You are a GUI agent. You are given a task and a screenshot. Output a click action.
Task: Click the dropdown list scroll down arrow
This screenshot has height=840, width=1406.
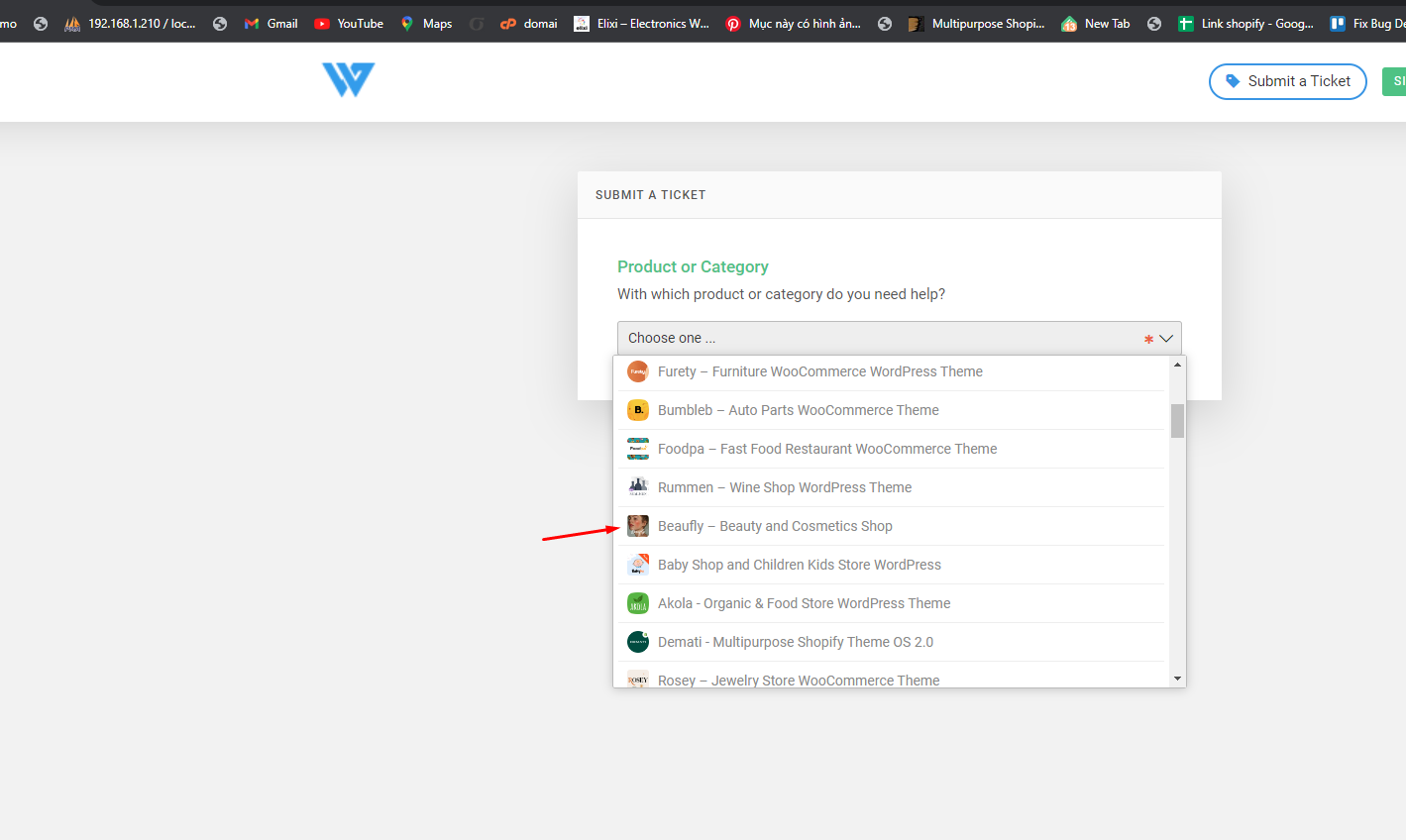click(1177, 679)
